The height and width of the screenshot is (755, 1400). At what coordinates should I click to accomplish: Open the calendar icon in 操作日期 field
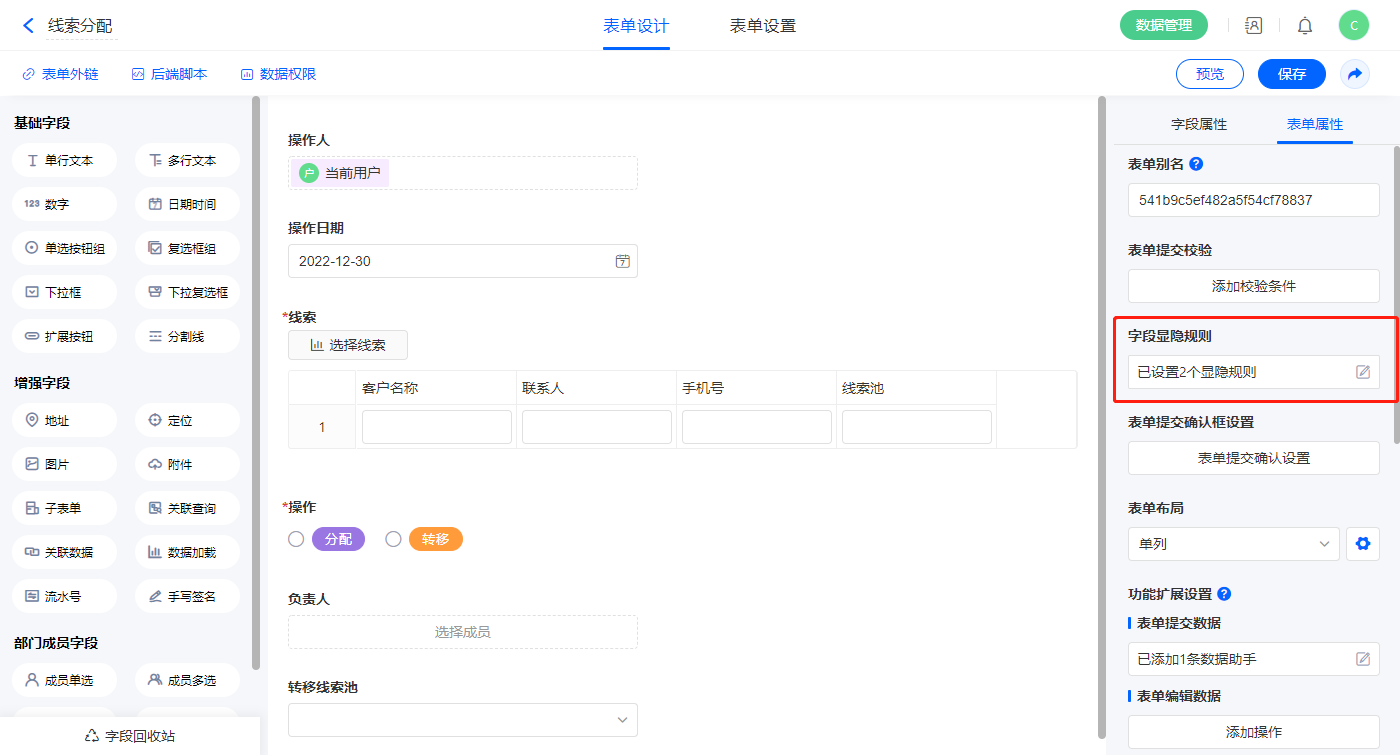[622, 261]
